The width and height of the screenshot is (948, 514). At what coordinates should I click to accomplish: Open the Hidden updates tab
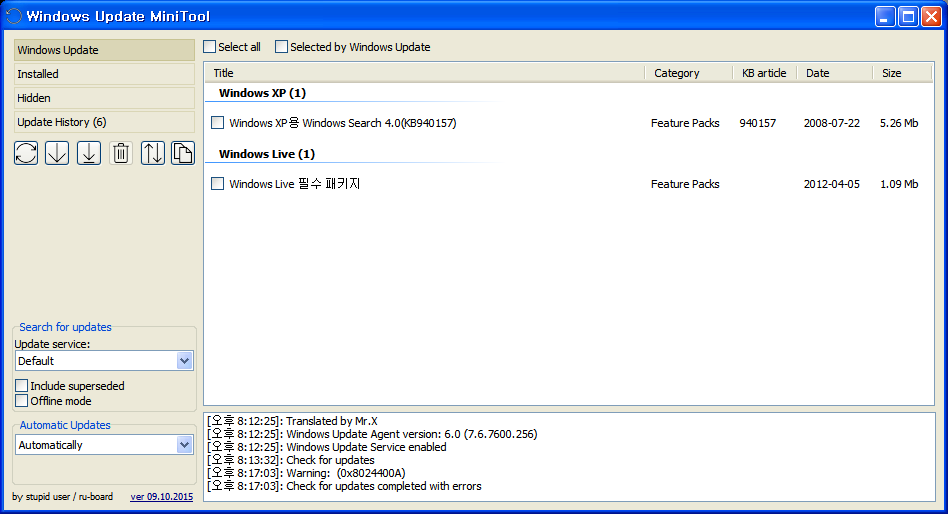(x=104, y=98)
